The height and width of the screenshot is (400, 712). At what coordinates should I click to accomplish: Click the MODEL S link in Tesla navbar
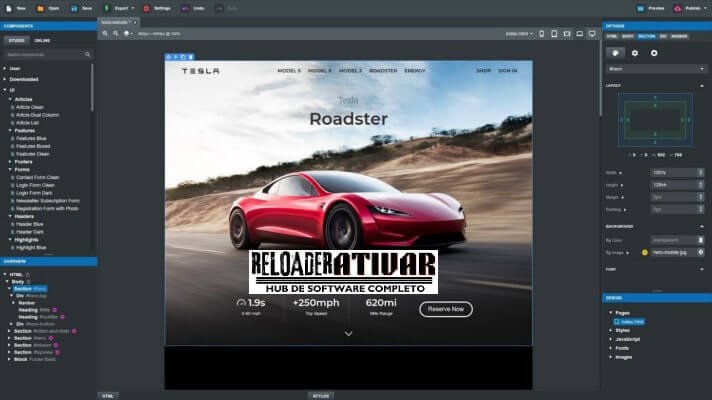[x=289, y=71]
